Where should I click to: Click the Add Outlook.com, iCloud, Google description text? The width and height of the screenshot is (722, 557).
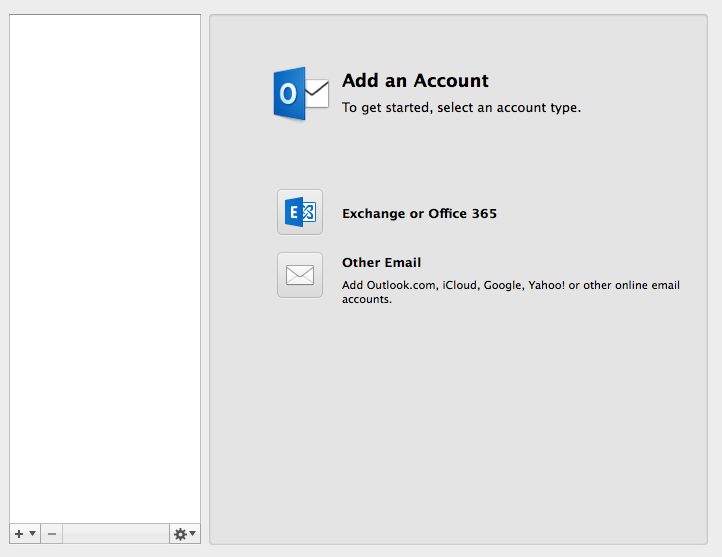point(511,292)
